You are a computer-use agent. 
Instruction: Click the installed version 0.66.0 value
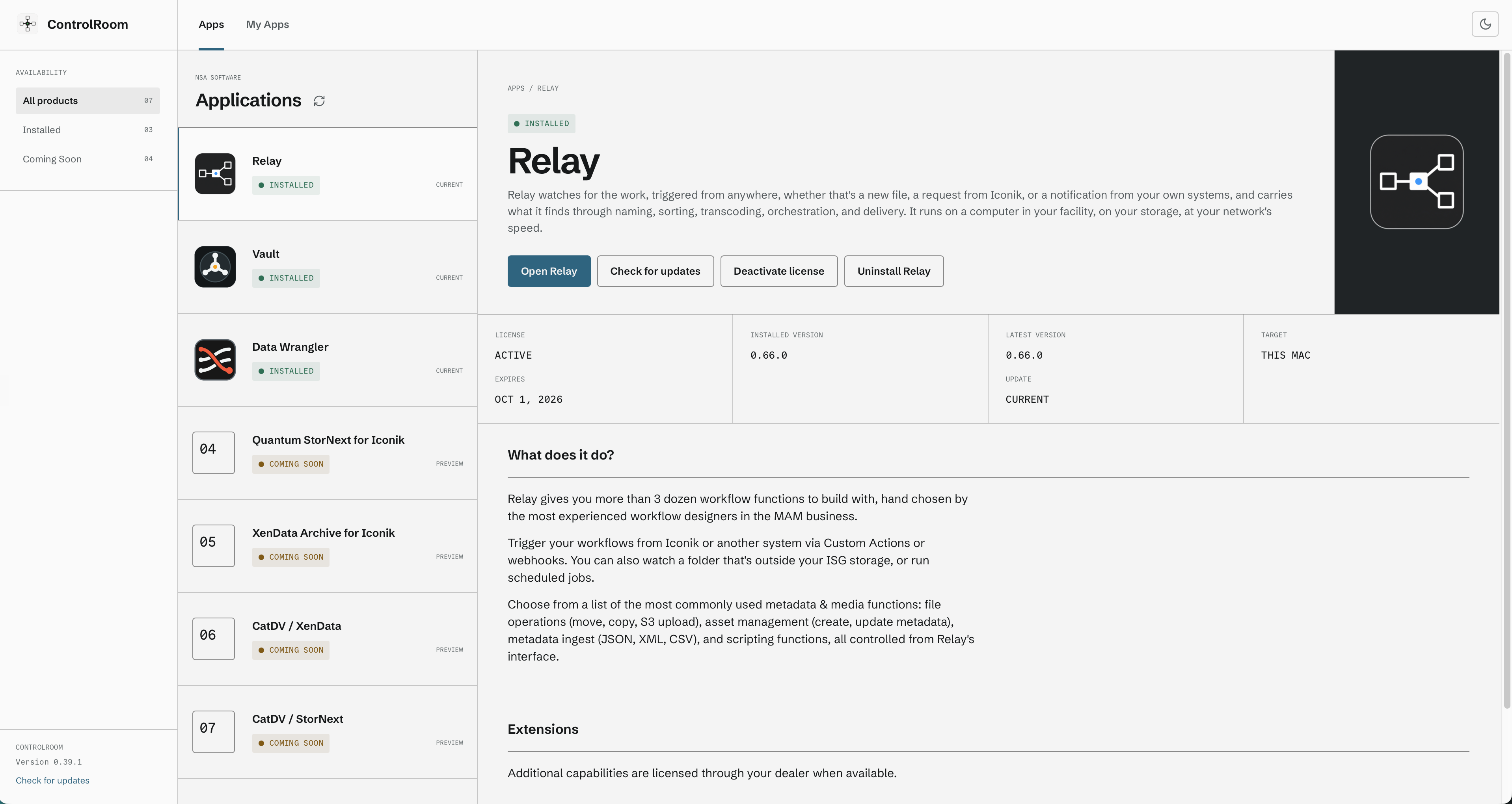point(768,355)
